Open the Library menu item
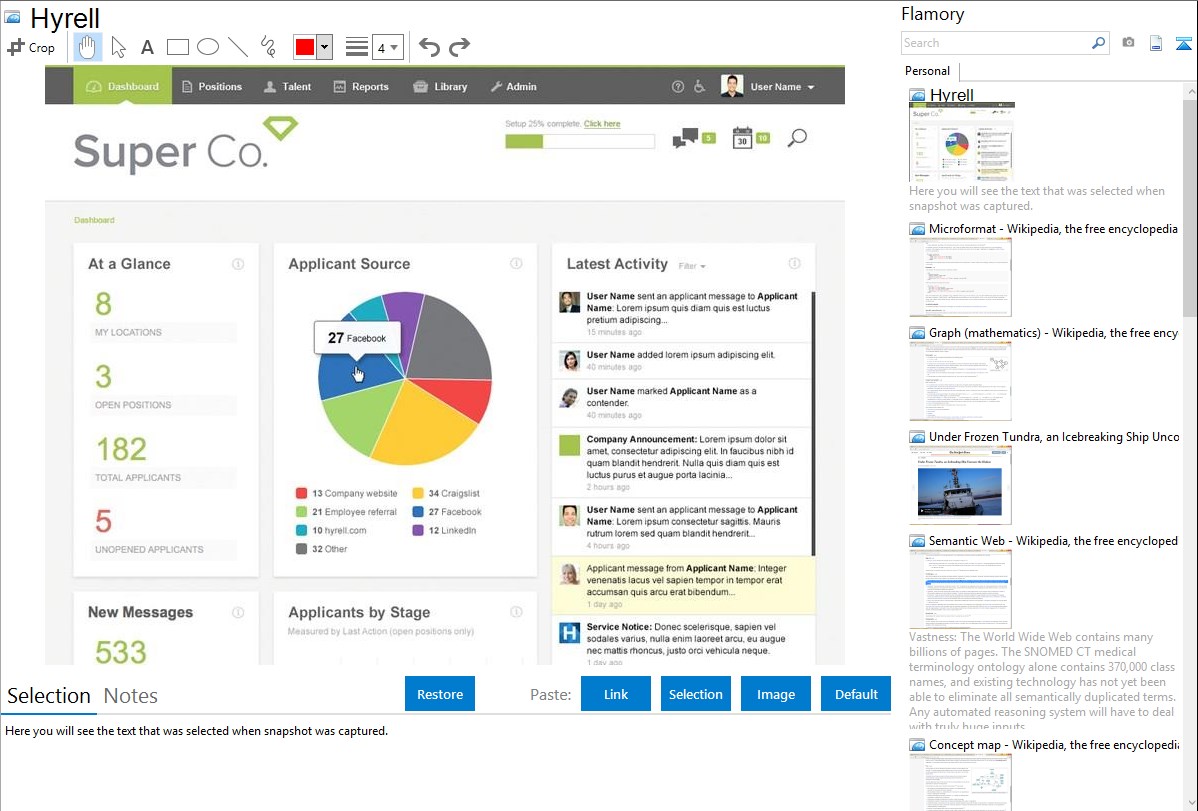 [440, 86]
